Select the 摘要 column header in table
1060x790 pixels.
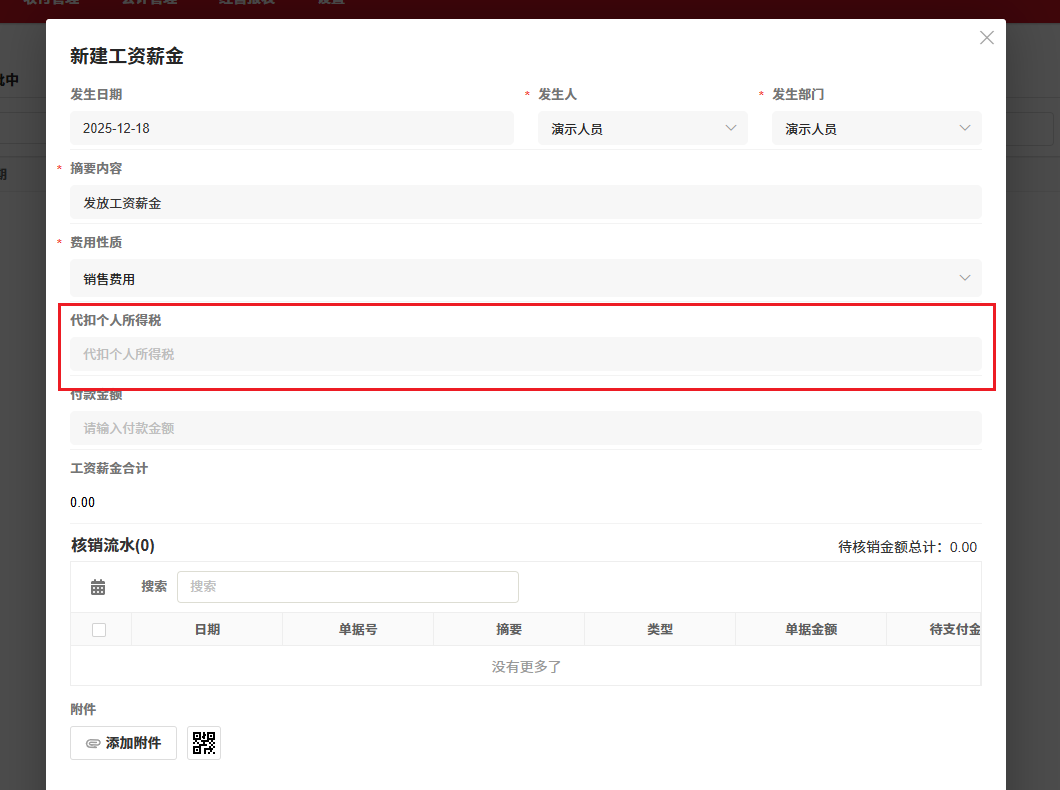click(509, 629)
